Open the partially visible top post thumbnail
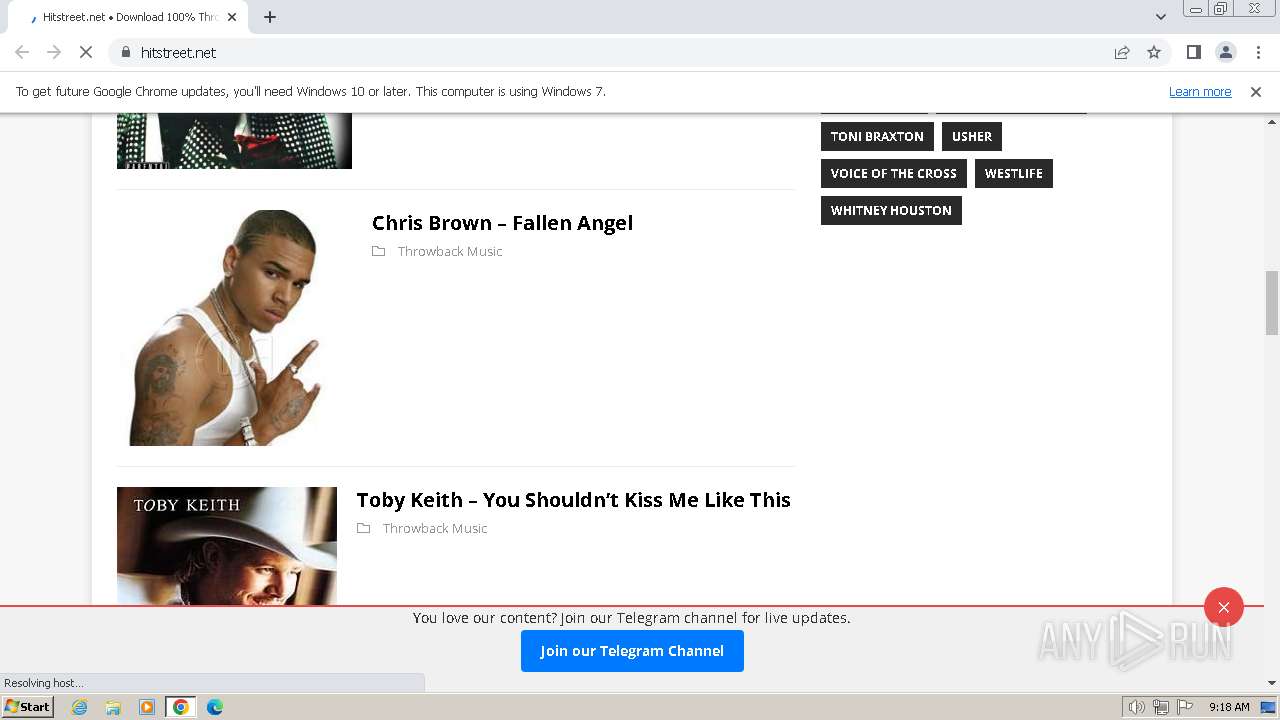 pyautogui.click(x=234, y=141)
